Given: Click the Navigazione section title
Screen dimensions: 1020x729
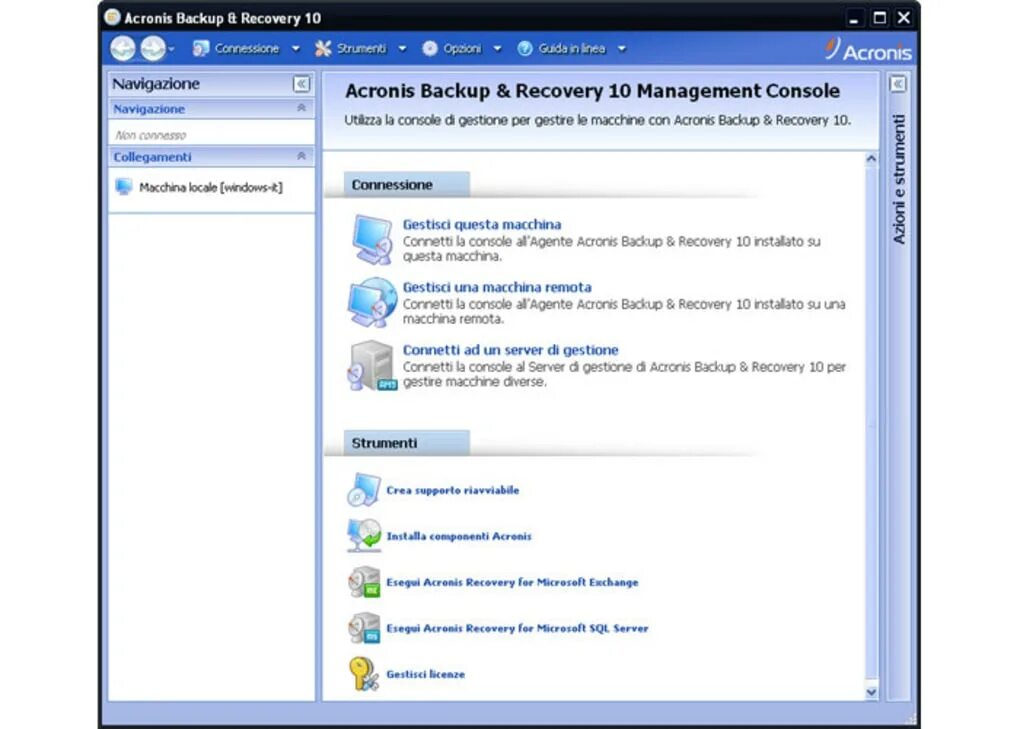Looking at the screenshot, I should coord(149,109).
